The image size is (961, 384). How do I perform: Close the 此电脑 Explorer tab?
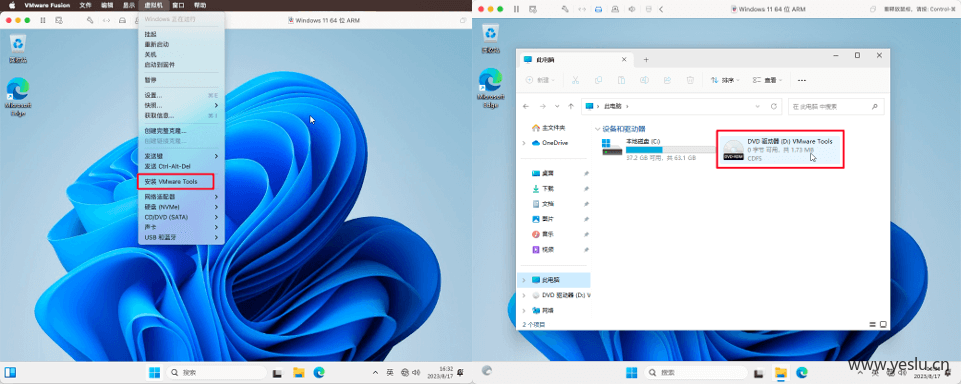[x=624, y=60]
